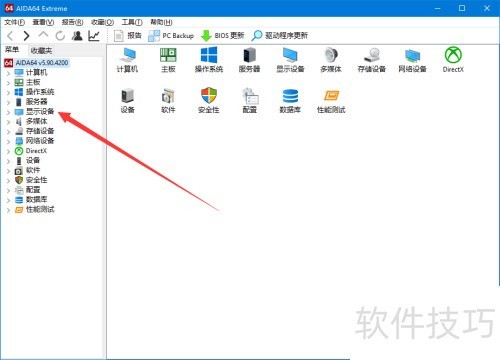Click the up-level arrow in the toolbar
The image size is (500, 360).
click(43, 35)
